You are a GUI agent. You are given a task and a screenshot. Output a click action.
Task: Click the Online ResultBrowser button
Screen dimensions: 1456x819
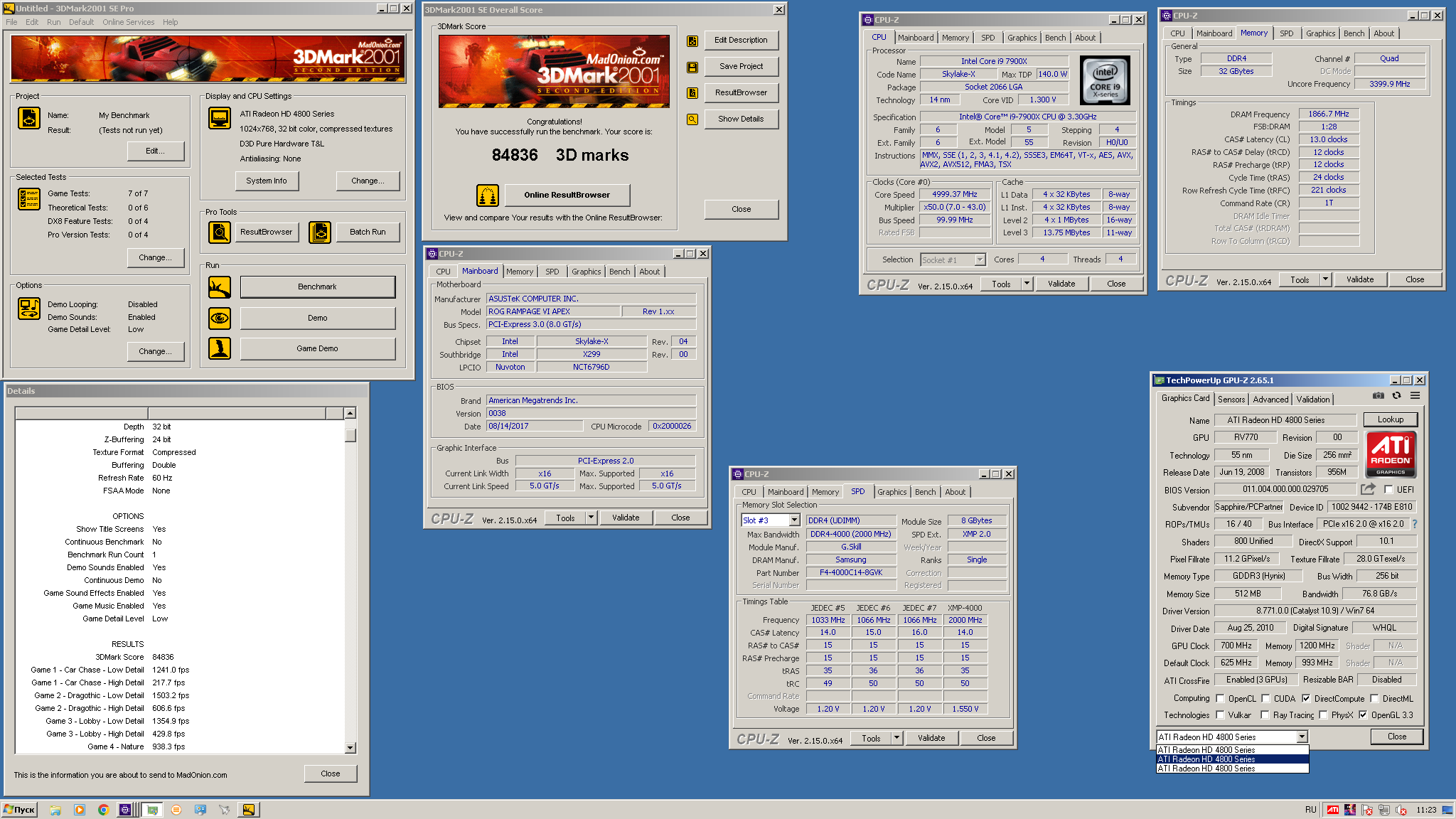pyautogui.click(x=567, y=195)
